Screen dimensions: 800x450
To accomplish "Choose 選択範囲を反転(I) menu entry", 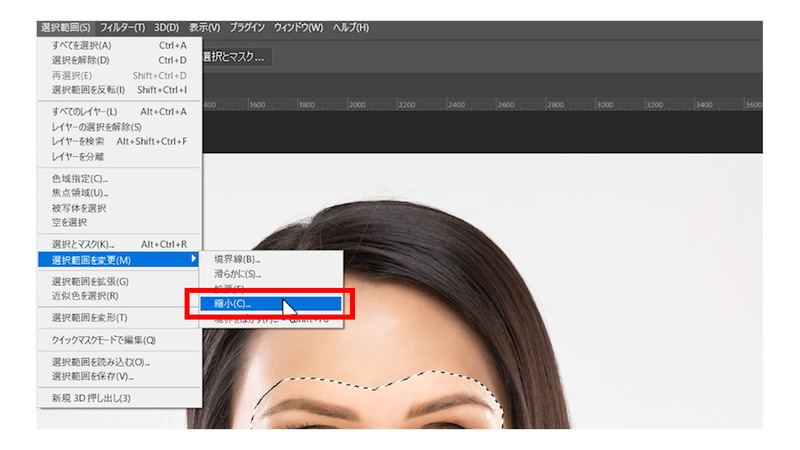I will point(119,90).
